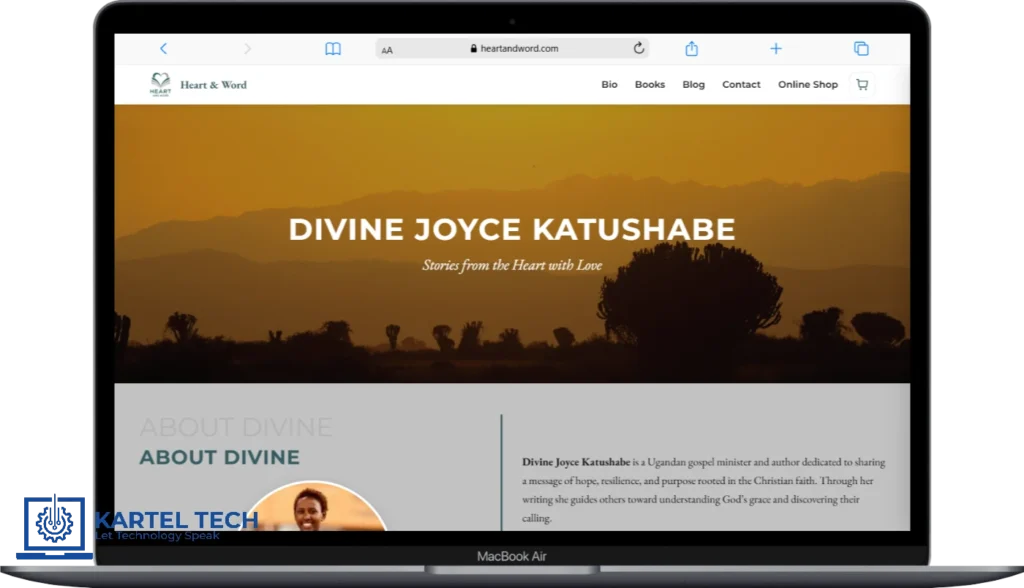Click the circular portrait photo of Divine

314,508
